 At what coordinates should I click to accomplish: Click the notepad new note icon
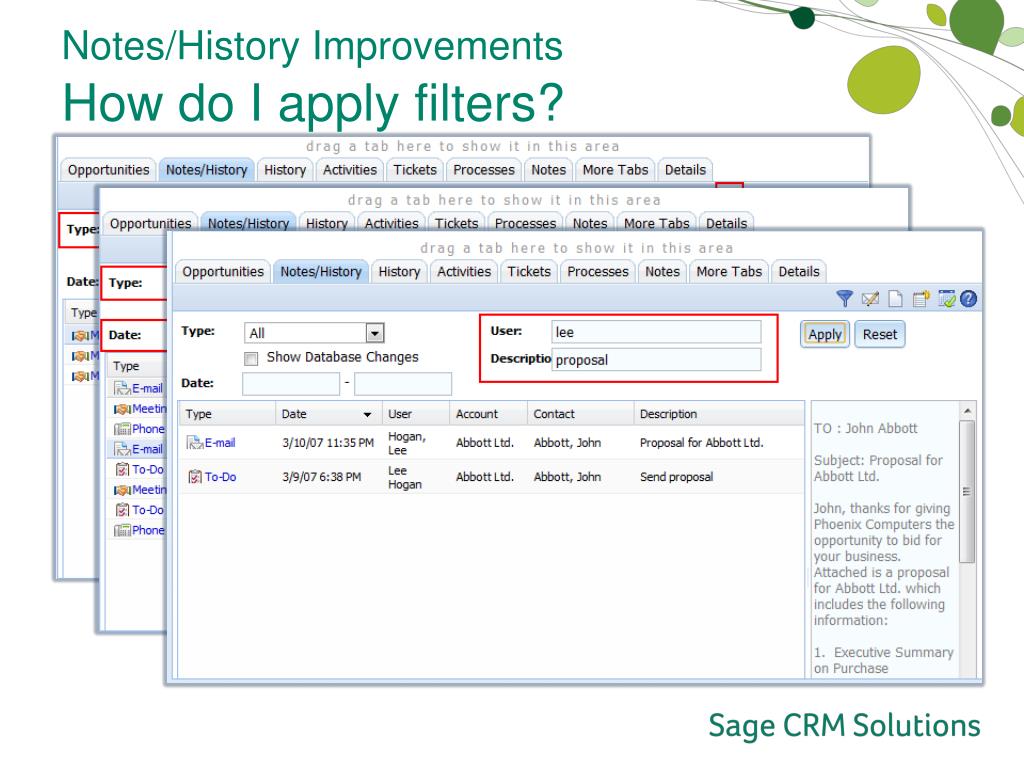[921, 299]
